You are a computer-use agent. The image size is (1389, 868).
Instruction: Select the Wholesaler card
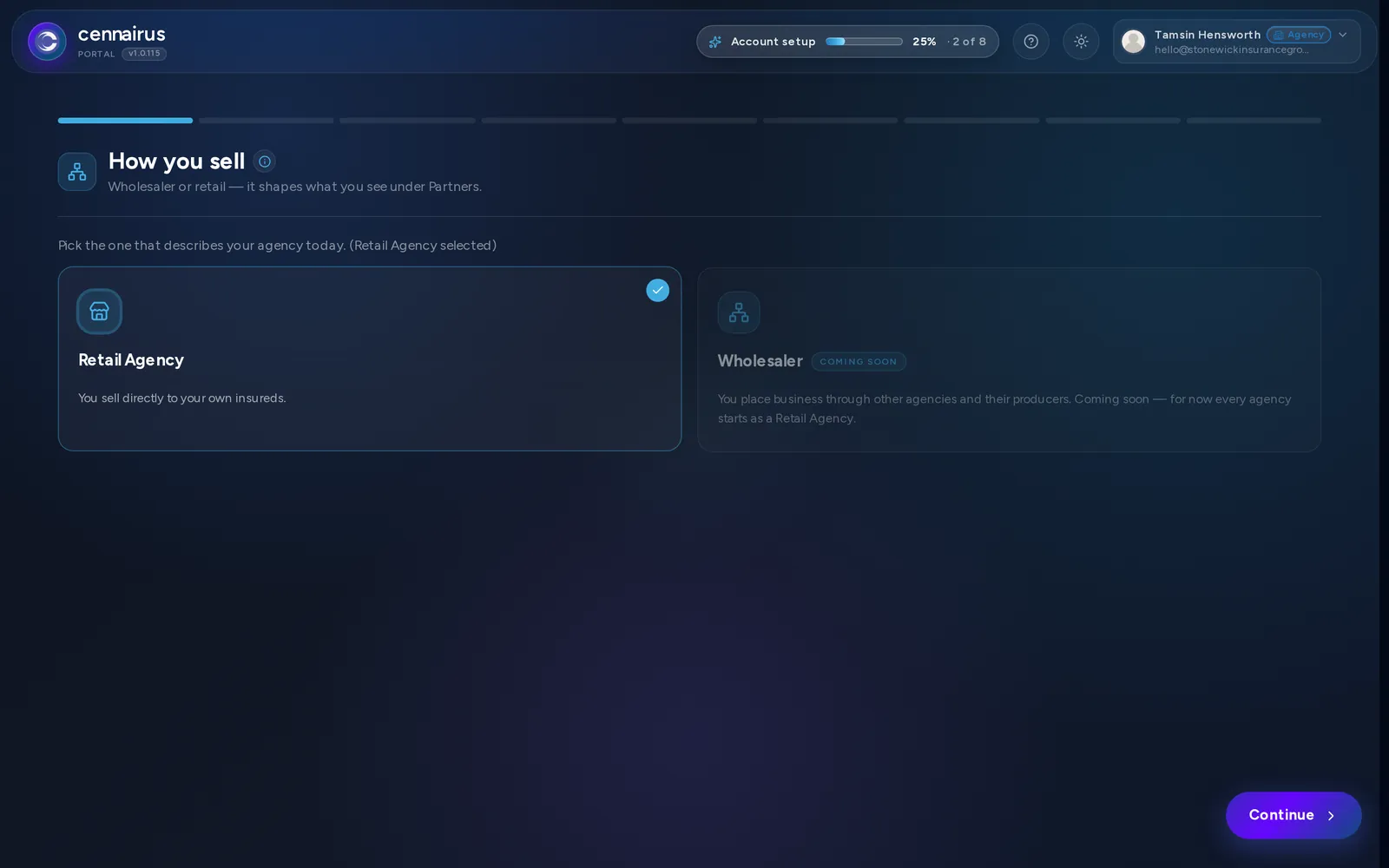[1009, 359]
